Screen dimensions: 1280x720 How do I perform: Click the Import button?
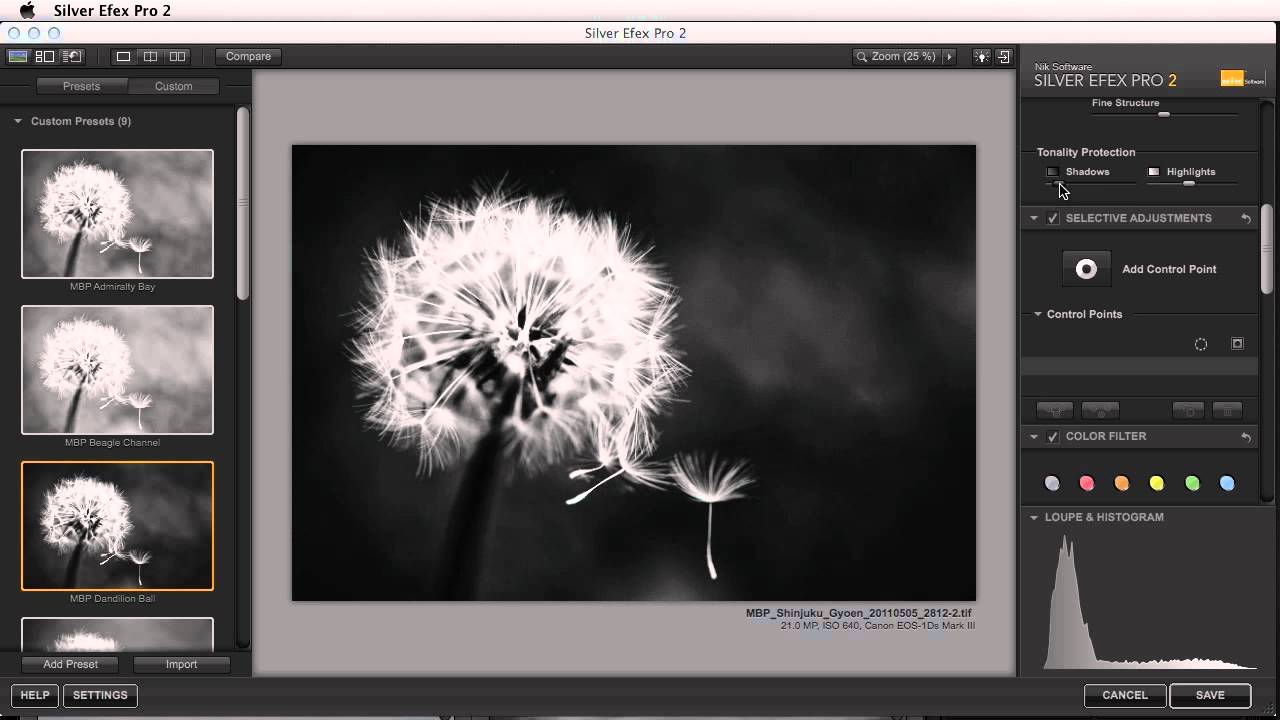coord(181,664)
